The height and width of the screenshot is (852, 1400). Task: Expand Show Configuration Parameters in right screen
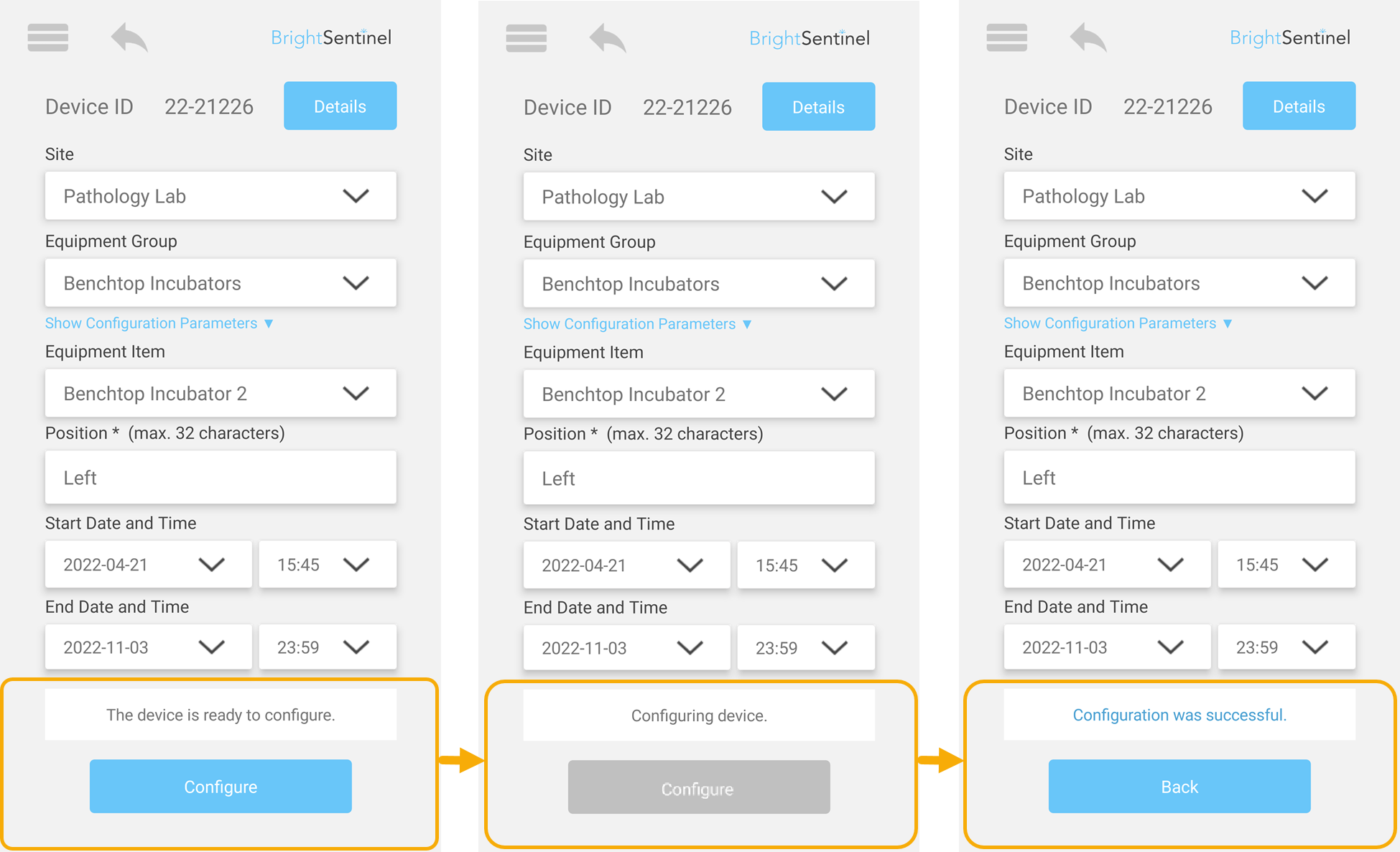pos(1118,323)
